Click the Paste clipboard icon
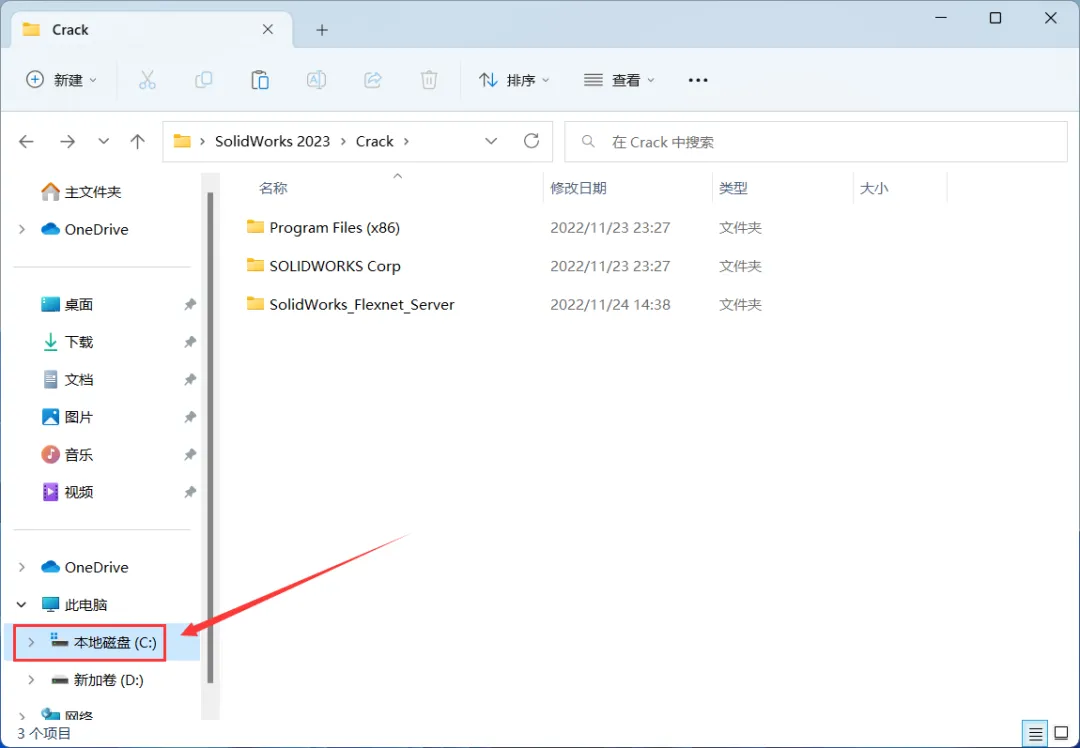 [260, 80]
